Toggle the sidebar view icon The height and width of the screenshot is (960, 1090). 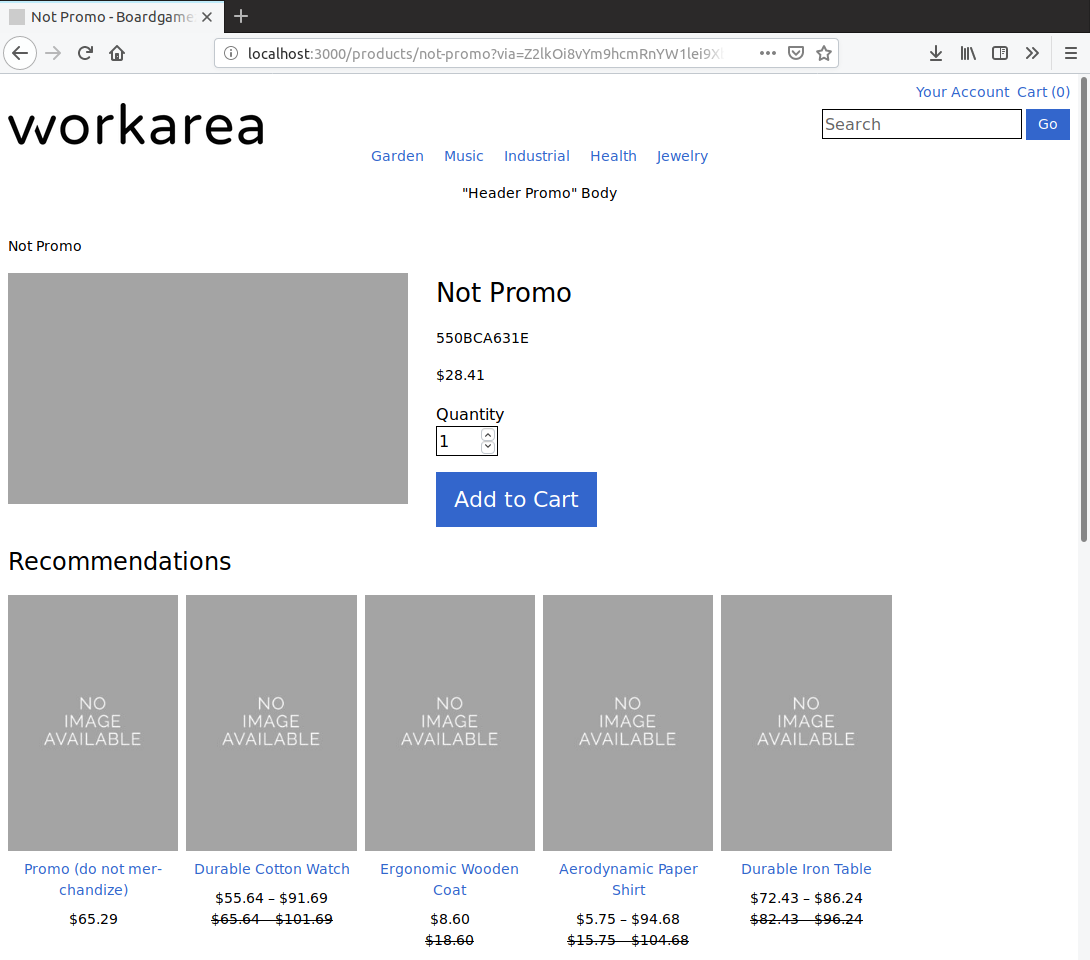pos(1000,54)
